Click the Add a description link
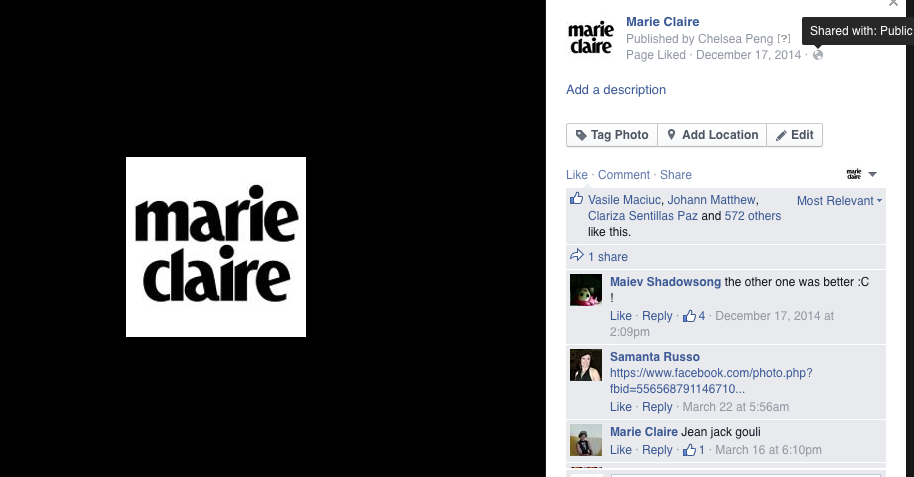The width and height of the screenshot is (914, 477). click(616, 90)
